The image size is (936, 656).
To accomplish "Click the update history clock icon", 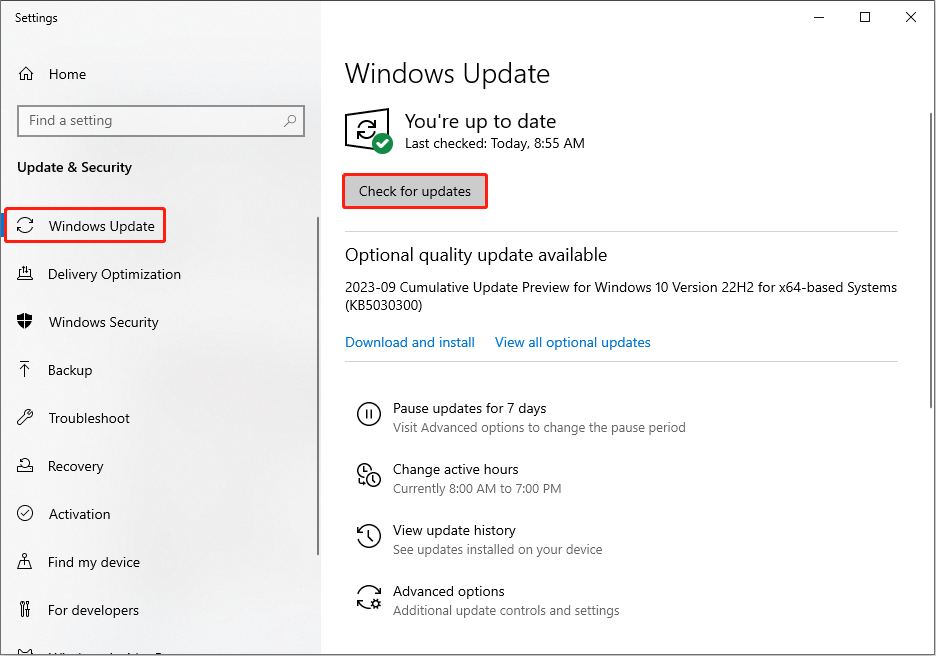I will [368, 535].
